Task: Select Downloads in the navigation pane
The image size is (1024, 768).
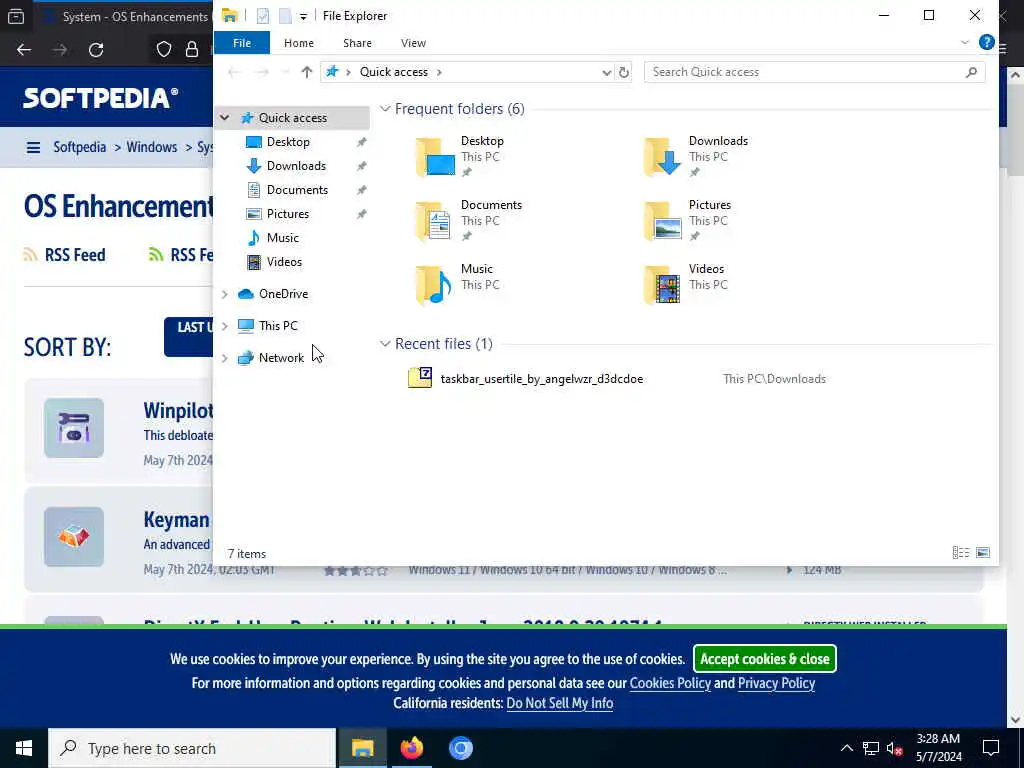Action: [x=296, y=166]
